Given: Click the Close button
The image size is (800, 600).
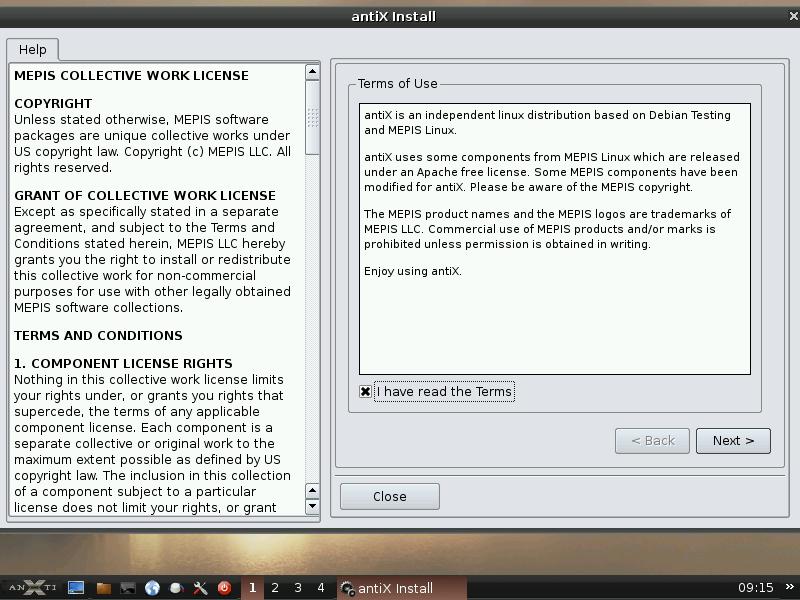Looking at the screenshot, I should click(390, 496).
